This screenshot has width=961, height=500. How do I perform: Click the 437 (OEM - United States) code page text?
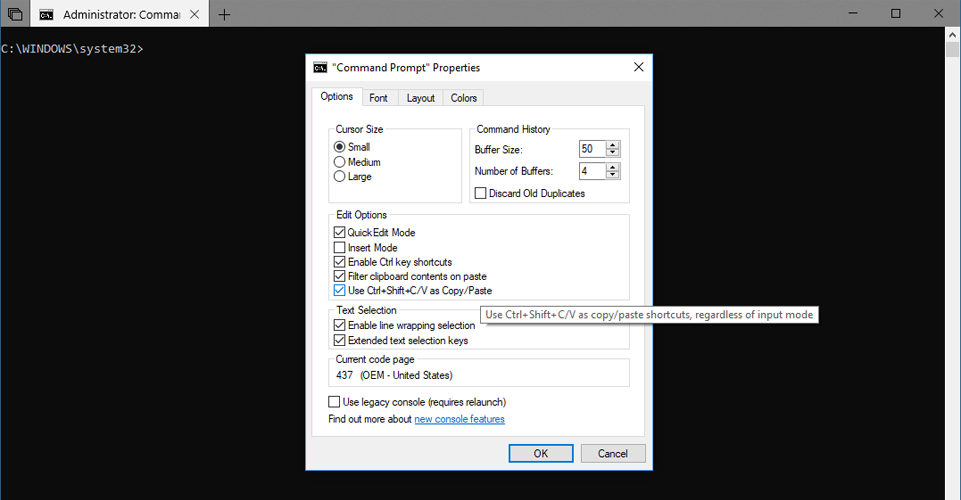(394, 375)
